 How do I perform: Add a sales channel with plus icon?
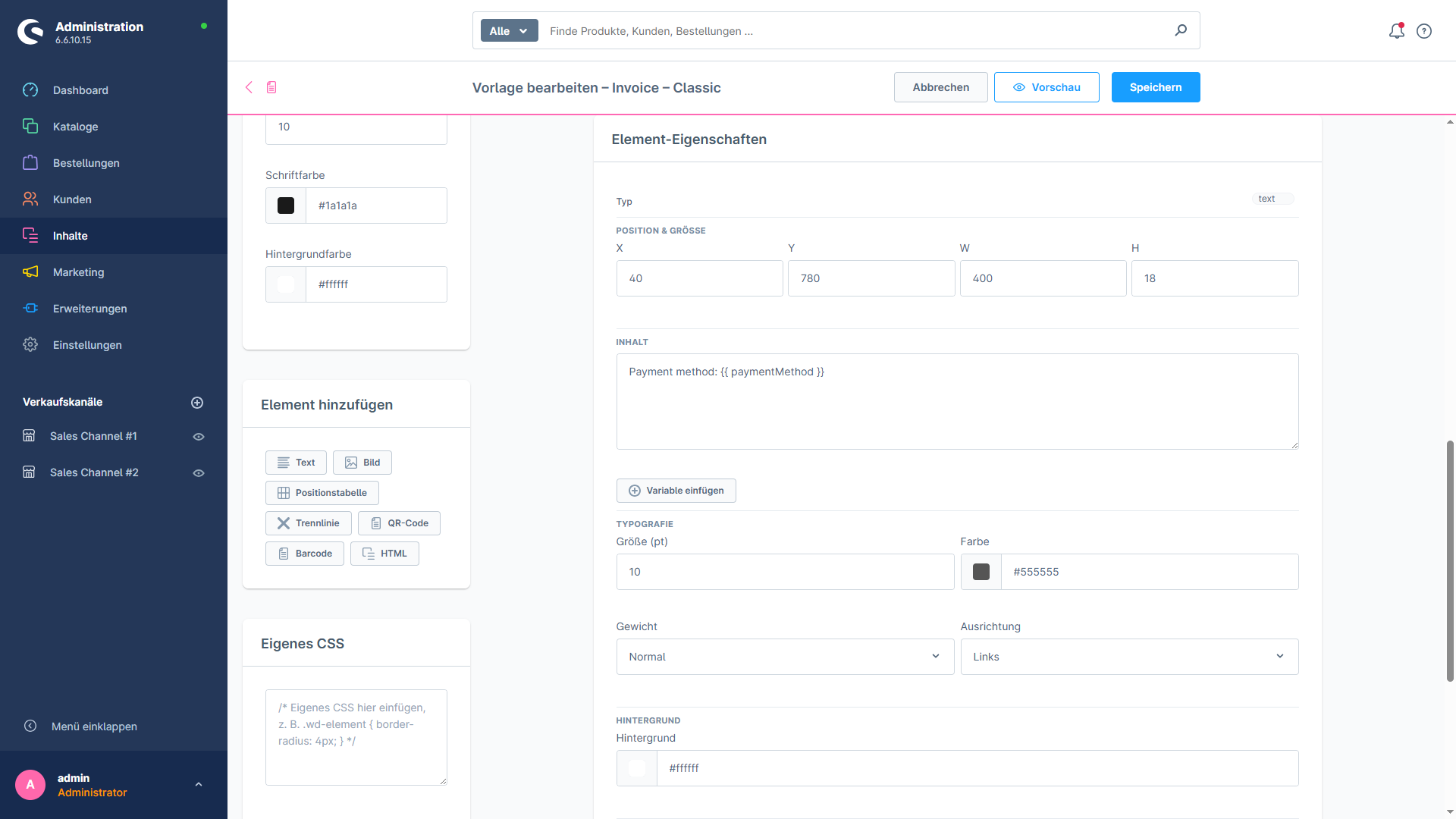pyautogui.click(x=197, y=403)
